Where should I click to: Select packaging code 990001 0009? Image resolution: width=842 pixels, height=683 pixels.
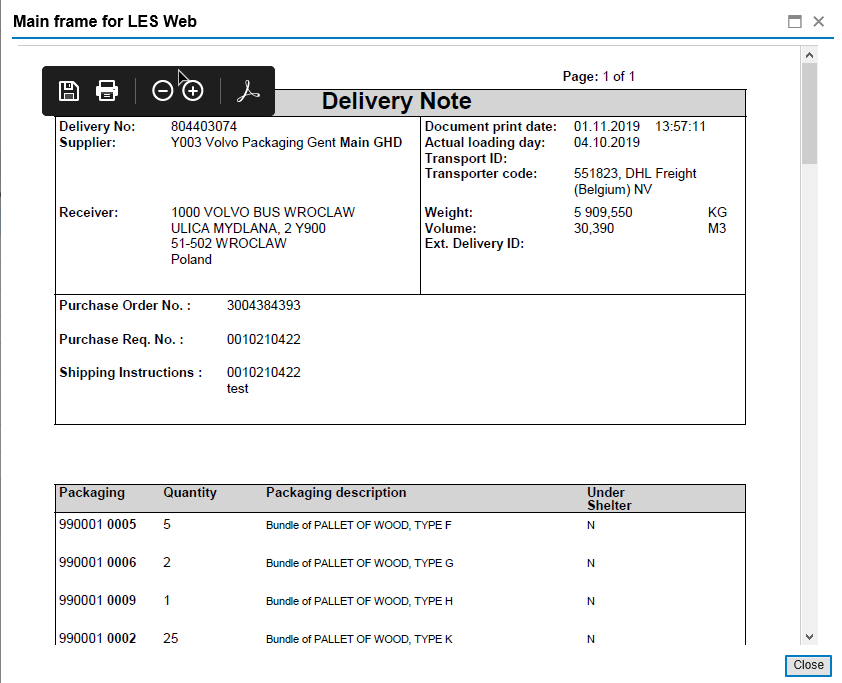tap(98, 600)
